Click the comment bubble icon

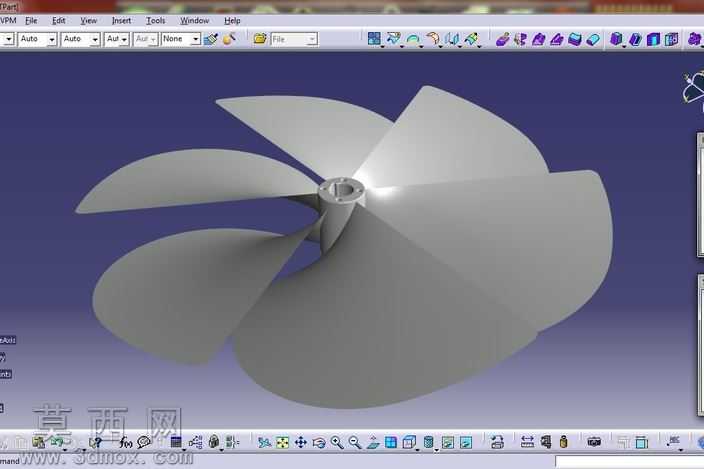[x=144, y=443]
